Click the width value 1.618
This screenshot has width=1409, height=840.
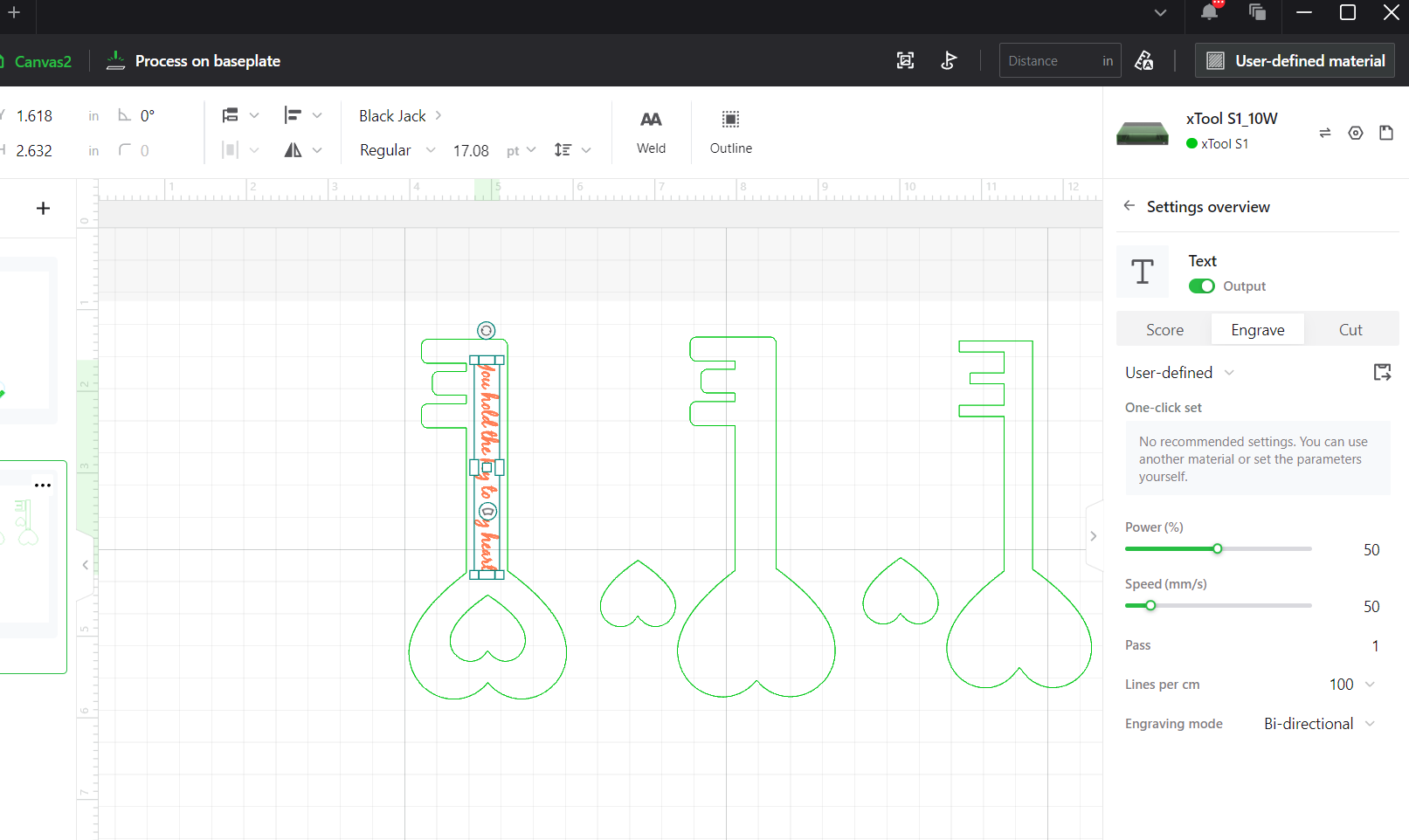35,115
